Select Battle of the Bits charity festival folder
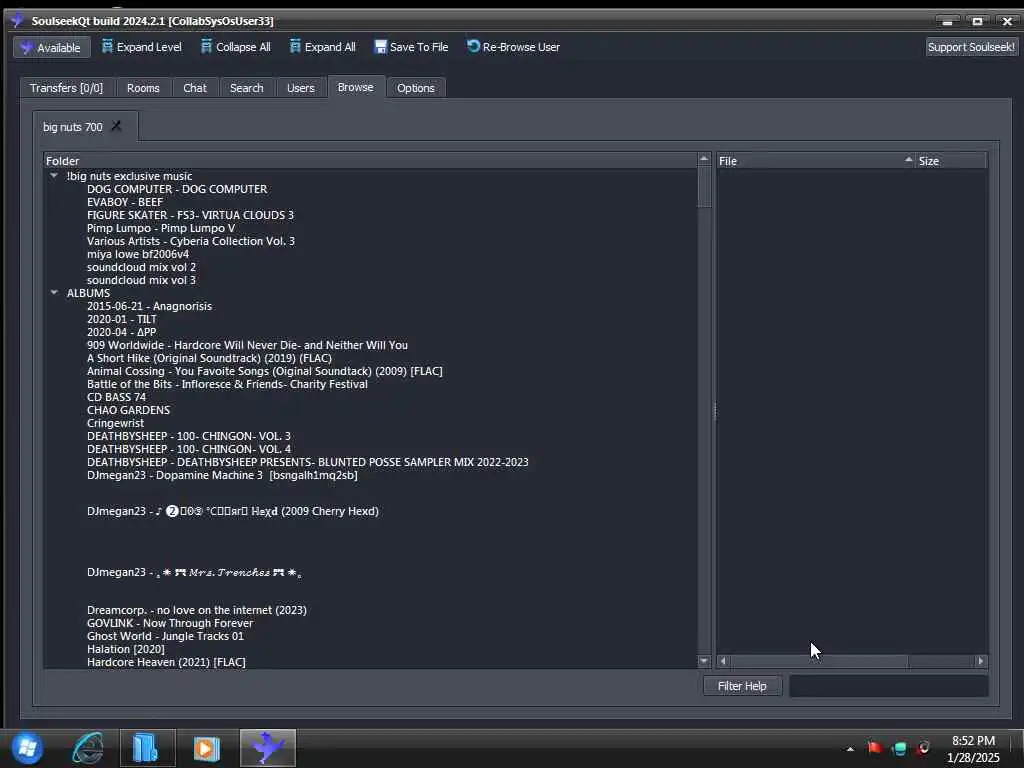The width and height of the screenshot is (1024, 768). [227, 384]
